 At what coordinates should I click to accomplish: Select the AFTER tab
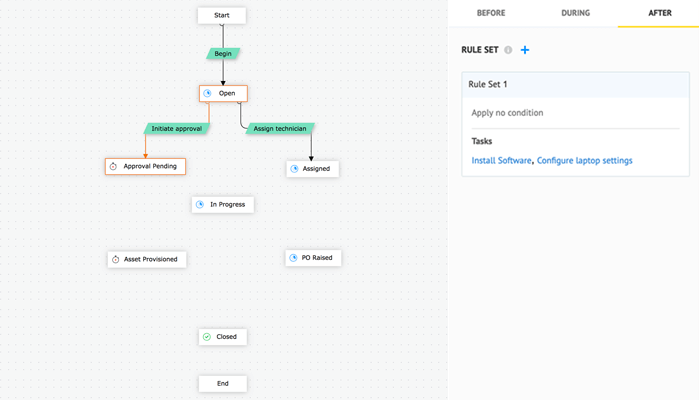pos(659,13)
